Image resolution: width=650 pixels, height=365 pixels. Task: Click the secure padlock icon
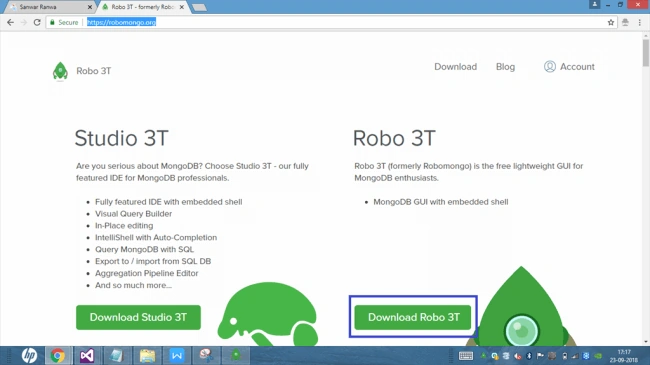(x=52, y=22)
